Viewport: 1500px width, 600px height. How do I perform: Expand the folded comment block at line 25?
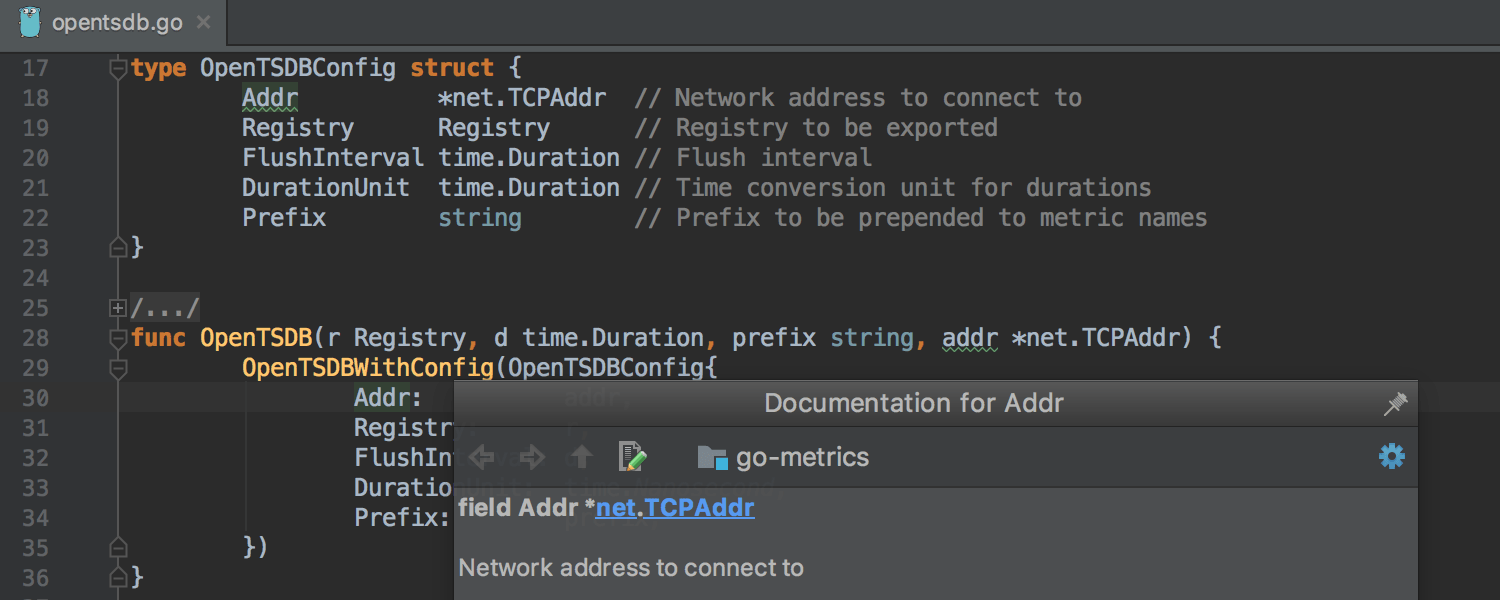click(118, 308)
